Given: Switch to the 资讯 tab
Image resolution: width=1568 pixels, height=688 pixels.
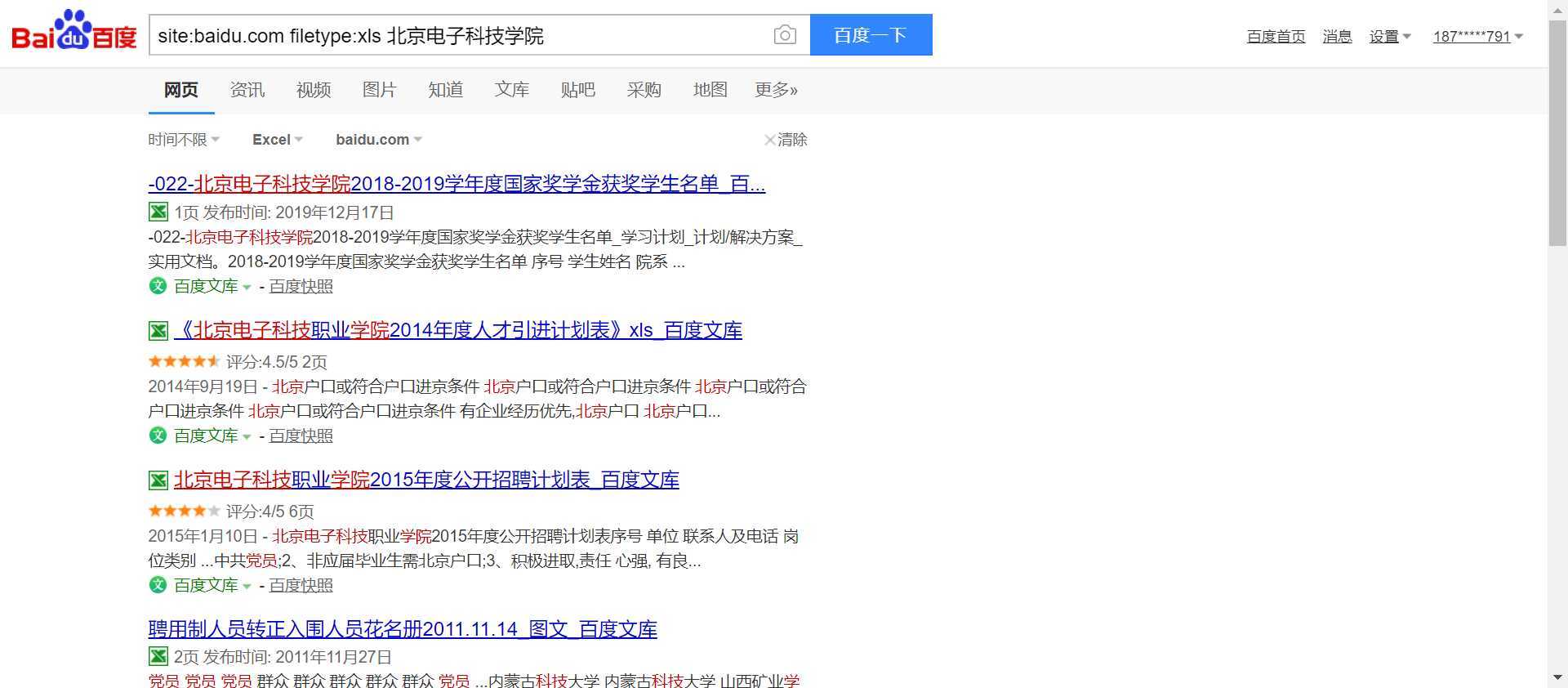Looking at the screenshot, I should (x=247, y=90).
